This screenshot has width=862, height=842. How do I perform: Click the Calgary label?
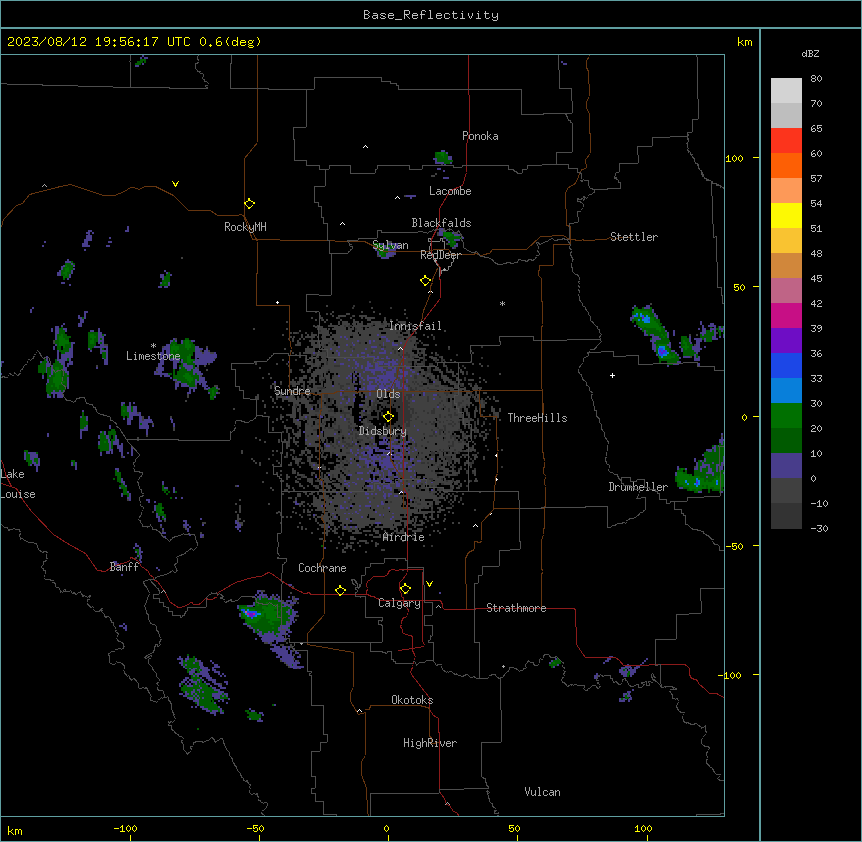pos(399,603)
